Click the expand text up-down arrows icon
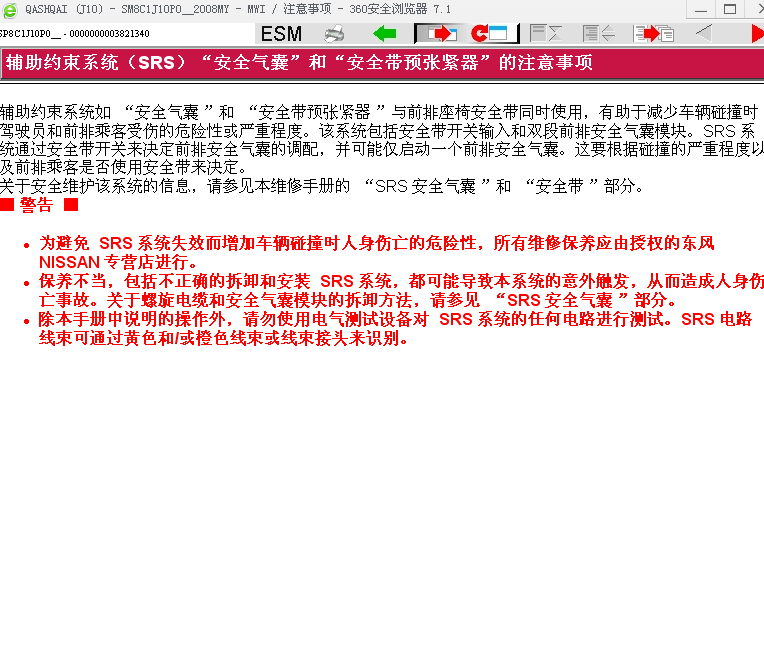 (x=599, y=34)
